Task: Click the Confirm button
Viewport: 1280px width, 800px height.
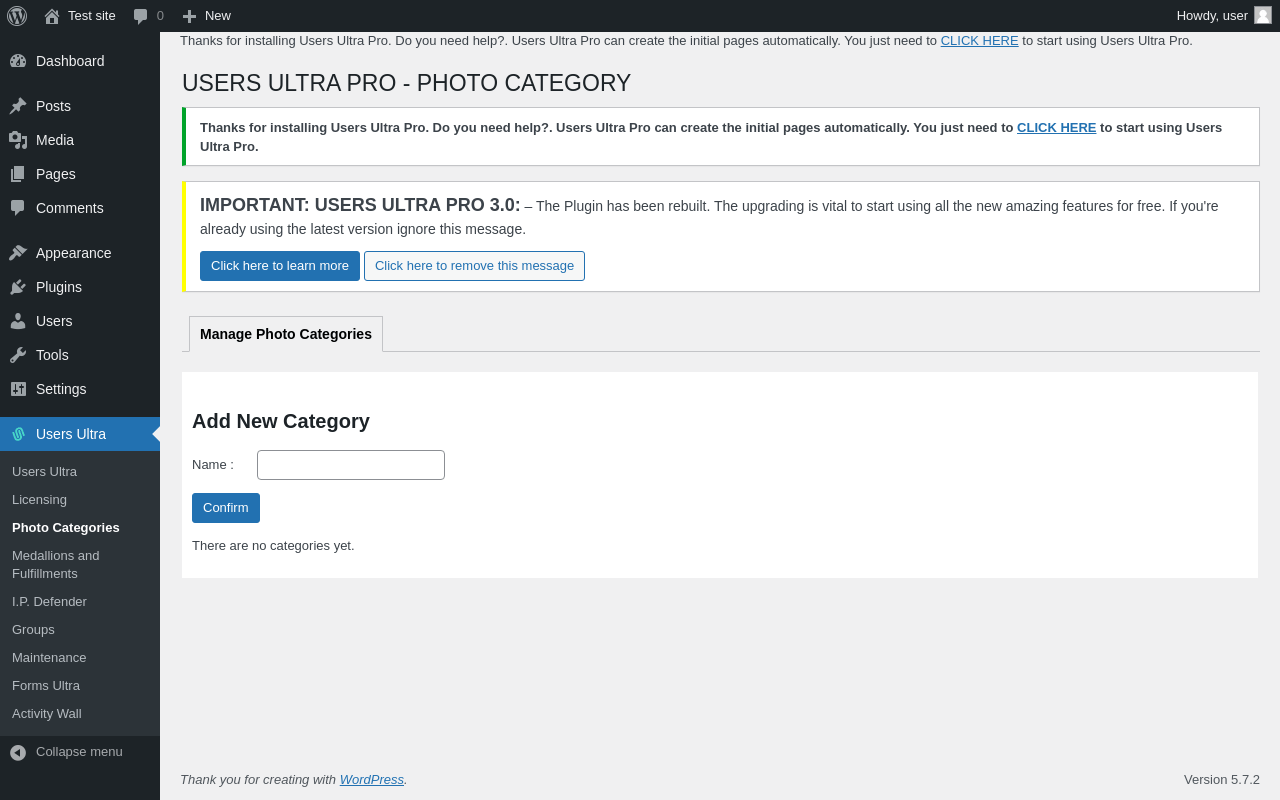Action: (226, 508)
